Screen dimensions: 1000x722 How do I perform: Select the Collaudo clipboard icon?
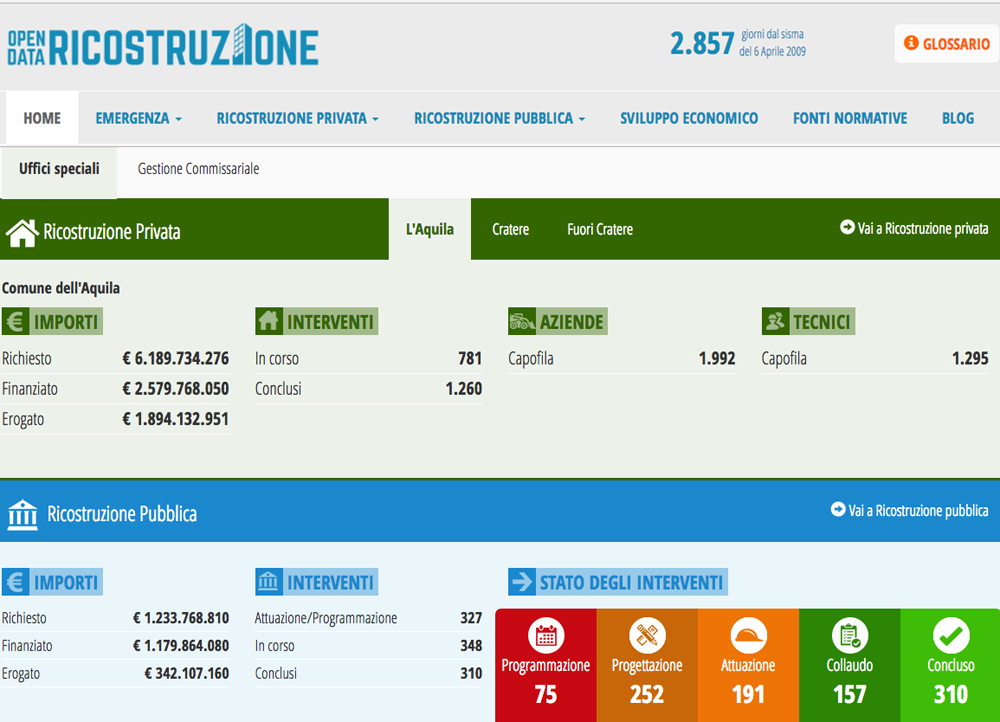849,635
